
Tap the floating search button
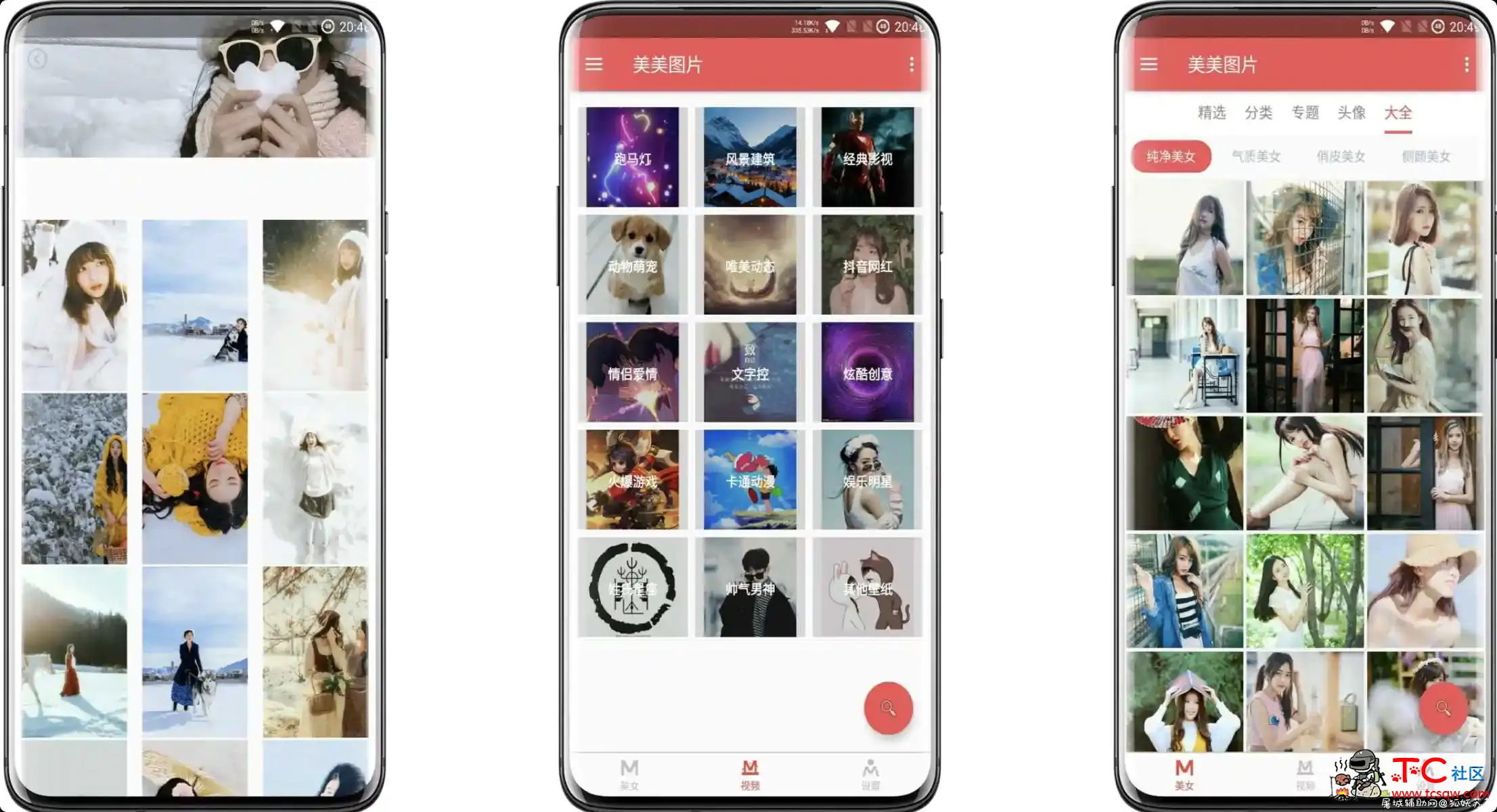tap(885, 709)
